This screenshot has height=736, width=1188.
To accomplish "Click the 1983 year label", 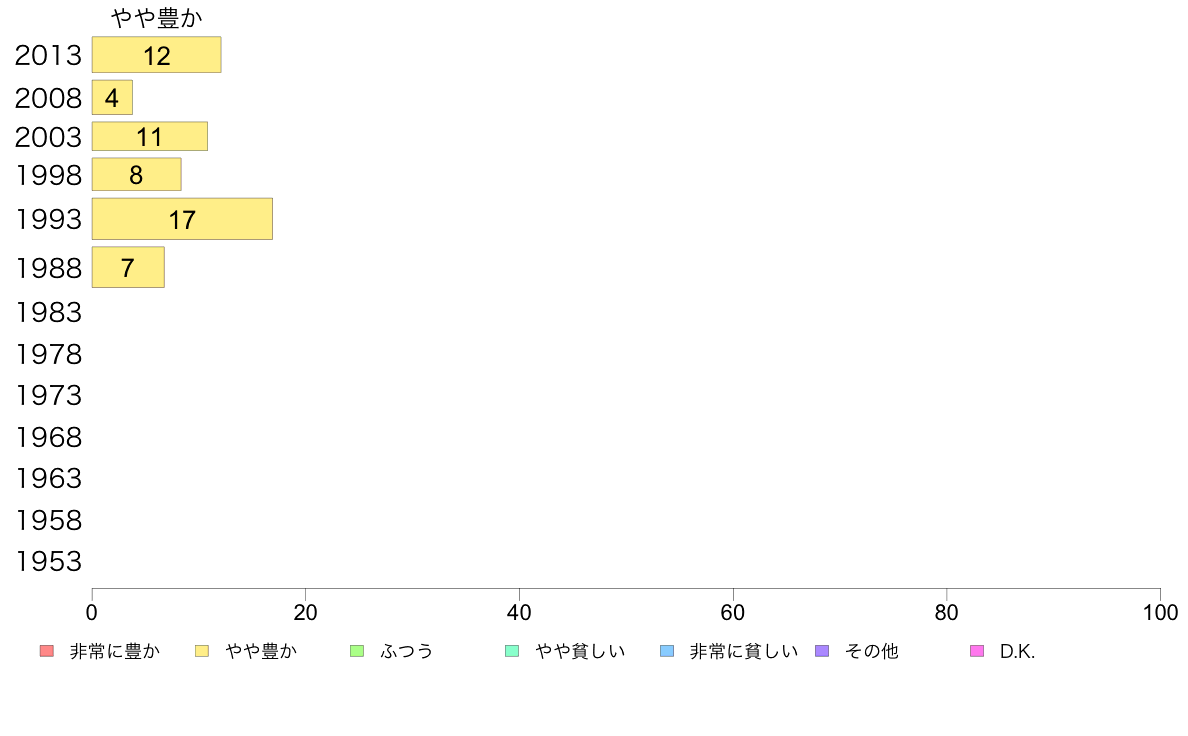I will click(x=48, y=312).
